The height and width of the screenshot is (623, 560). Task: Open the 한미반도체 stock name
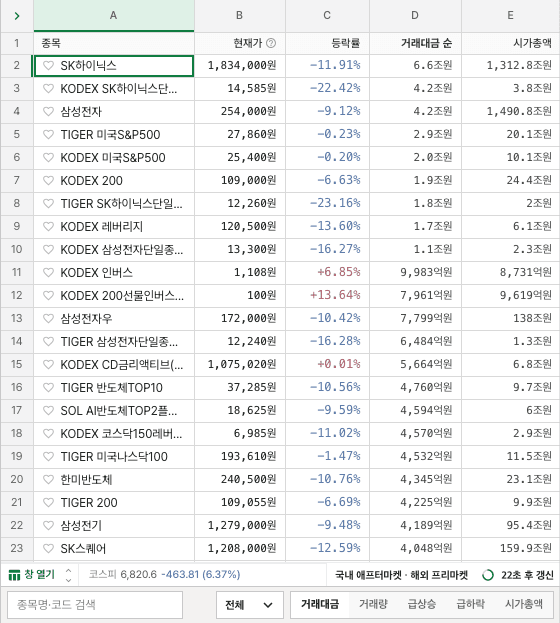pos(86,480)
